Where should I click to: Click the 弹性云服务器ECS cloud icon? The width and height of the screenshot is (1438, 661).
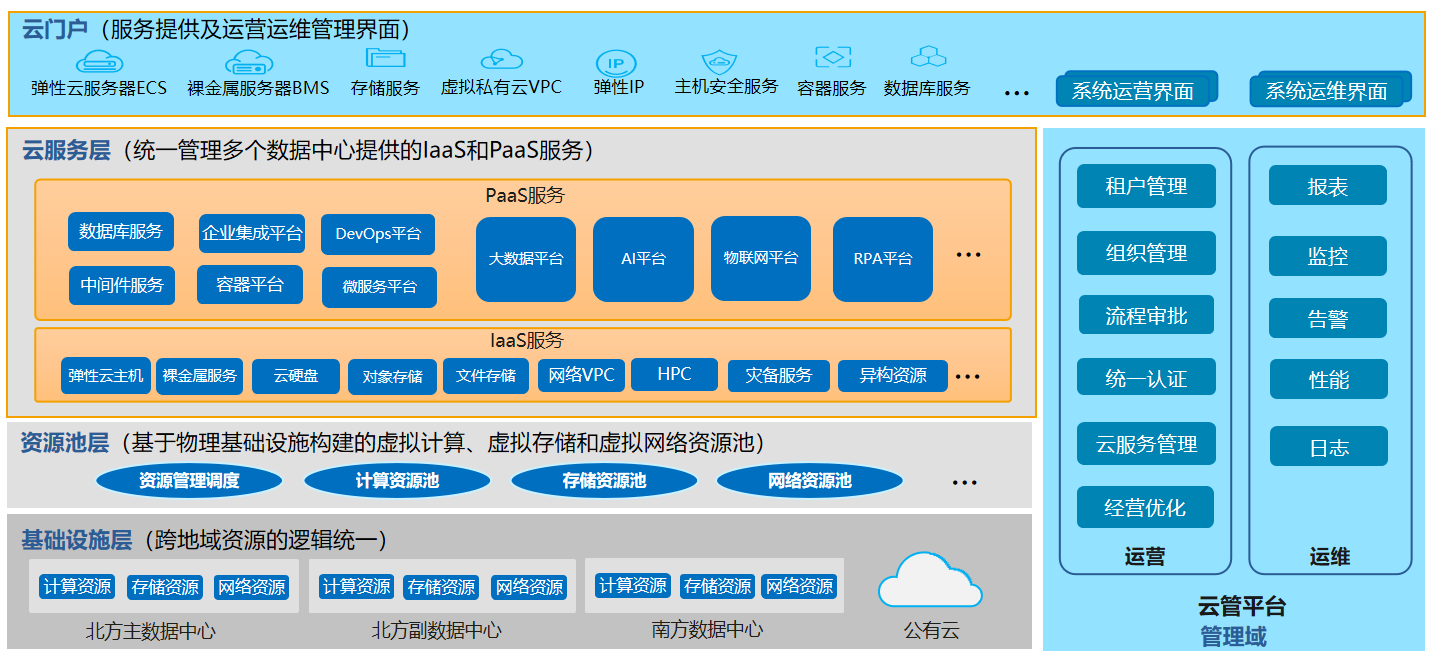98,61
